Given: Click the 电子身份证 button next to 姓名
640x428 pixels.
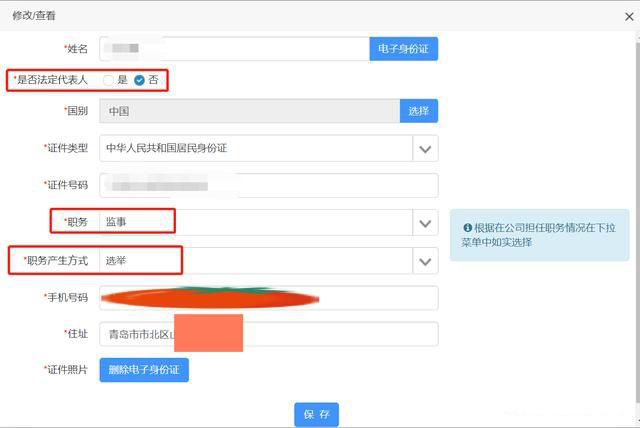Looking at the screenshot, I should tap(404, 49).
